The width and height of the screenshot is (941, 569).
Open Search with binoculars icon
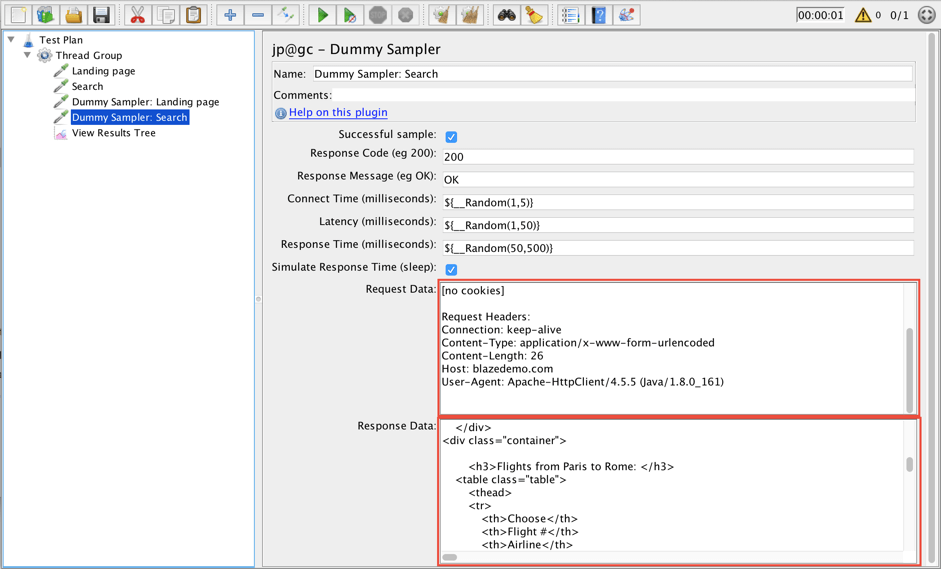(x=507, y=14)
